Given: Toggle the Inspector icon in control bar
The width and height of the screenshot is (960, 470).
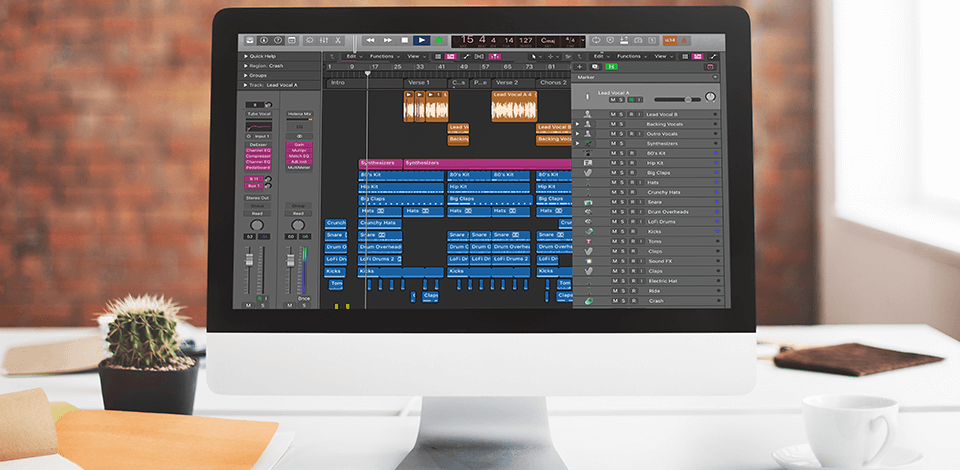Looking at the screenshot, I should (264, 40).
